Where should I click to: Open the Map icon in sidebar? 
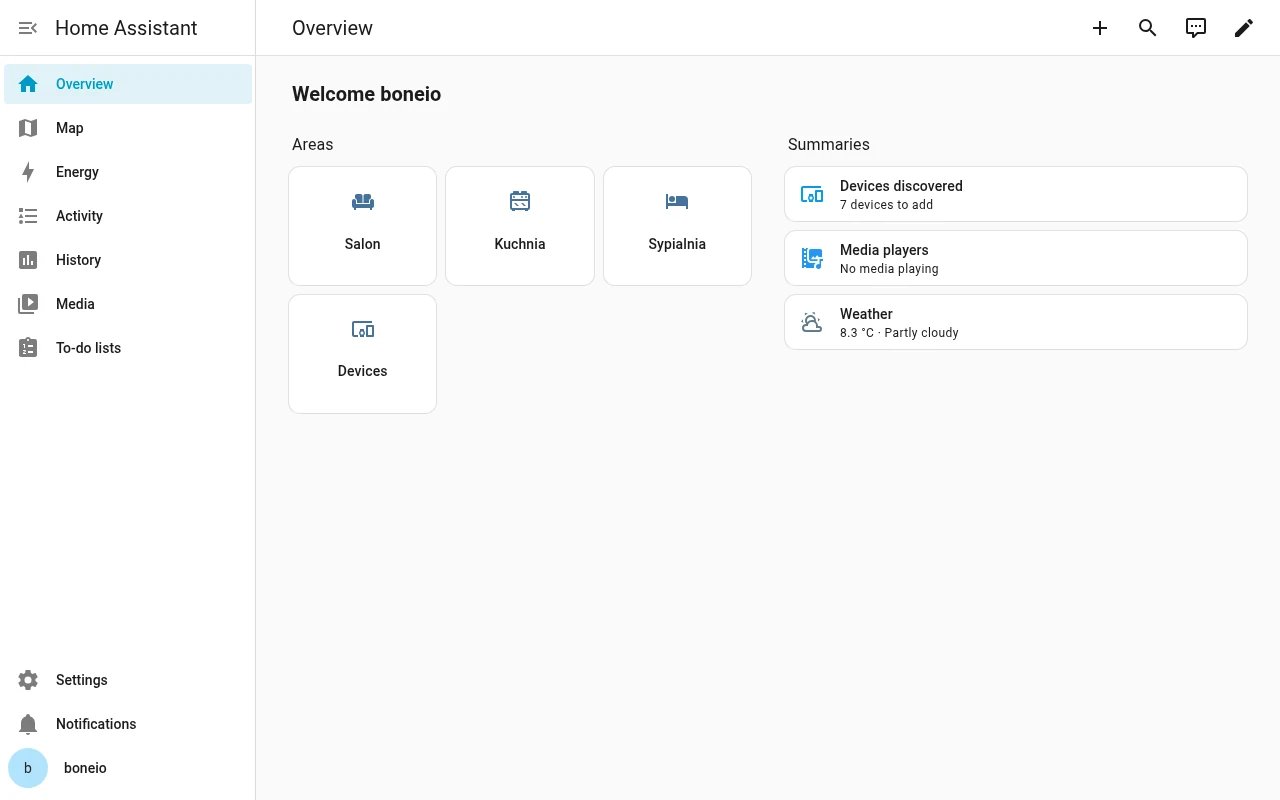tap(28, 128)
